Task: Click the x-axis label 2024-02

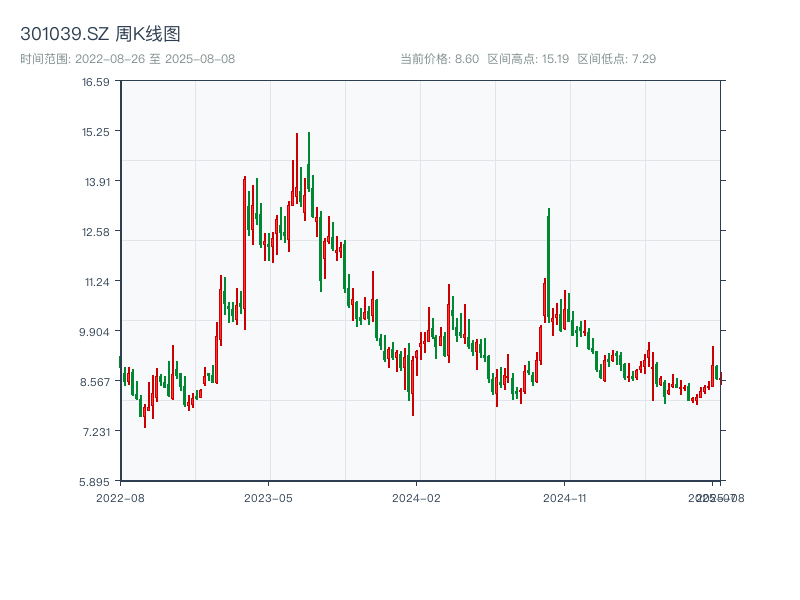Action: (x=416, y=498)
